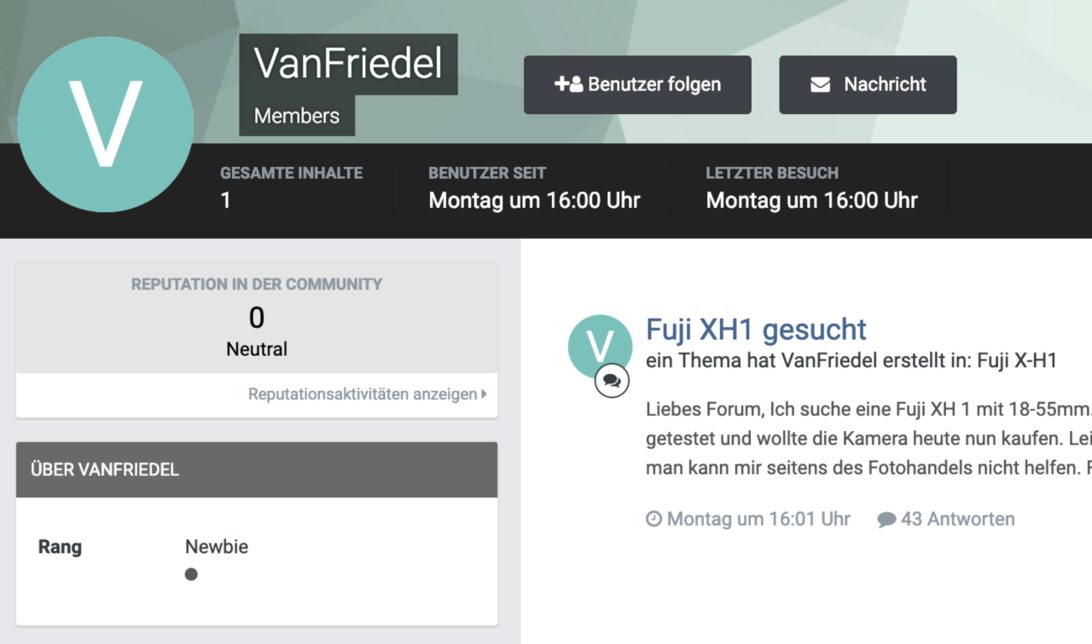The width and height of the screenshot is (1092, 644).
Task: Click the Gesamte Inhalte count
Action: pos(226,200)
